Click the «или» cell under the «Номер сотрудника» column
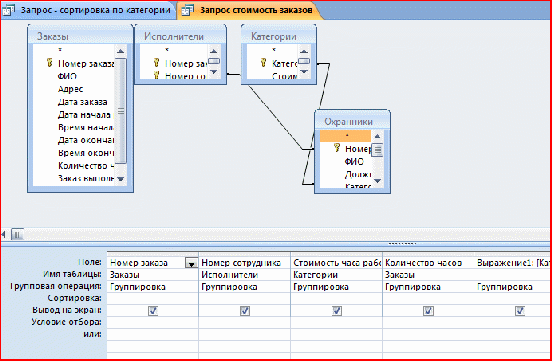Image resolution: width=553 pixels, height=362 pixels. (244, 334)
